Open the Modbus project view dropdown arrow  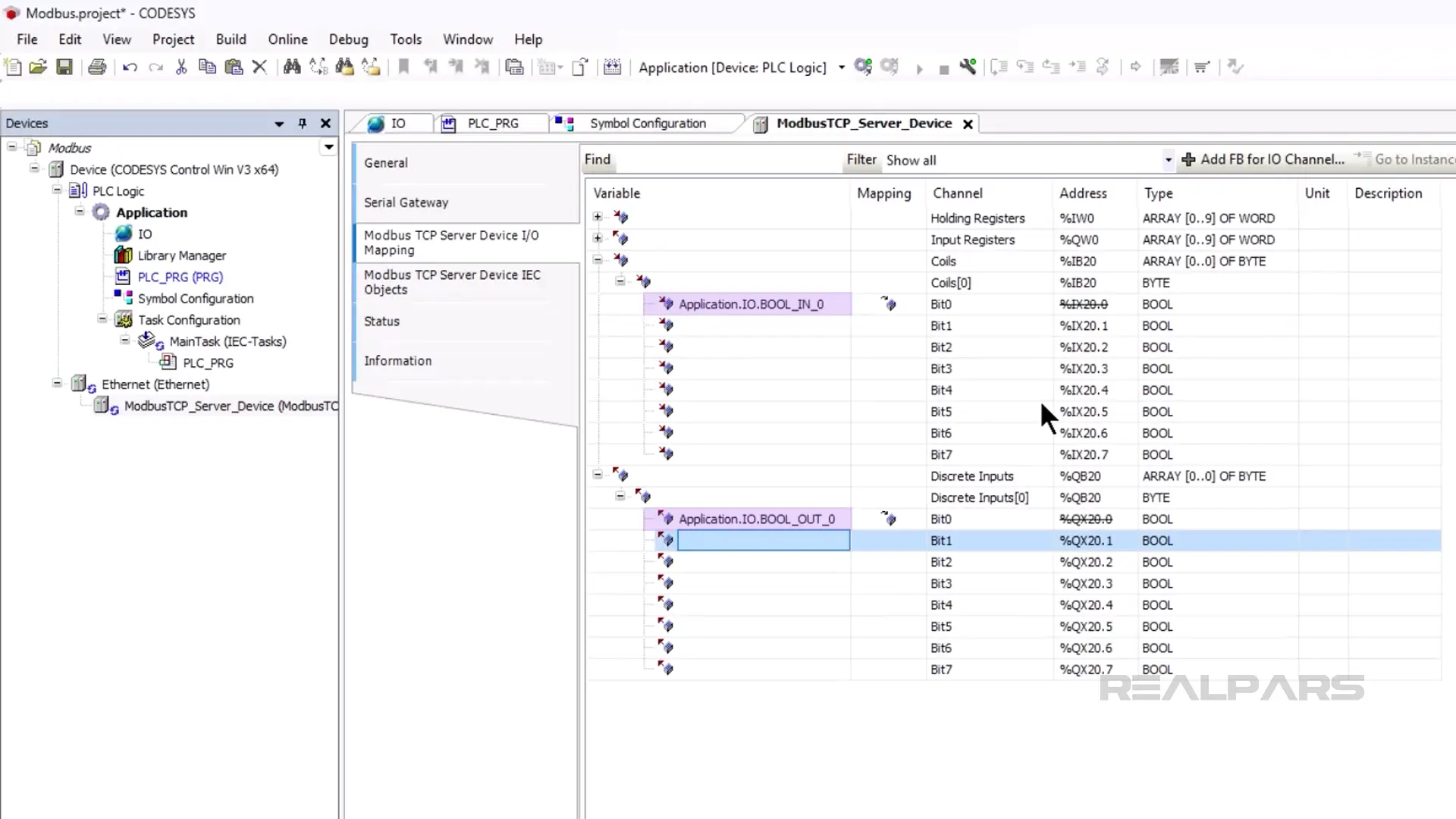click(x=328, y=147)
